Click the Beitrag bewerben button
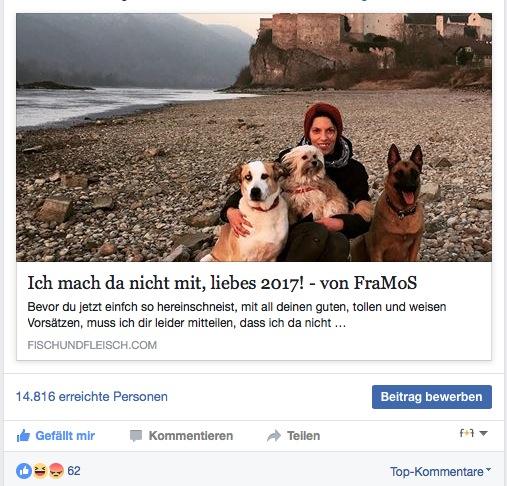The width and height of the screenshot is (507, 486). click(x=432, y=397)
